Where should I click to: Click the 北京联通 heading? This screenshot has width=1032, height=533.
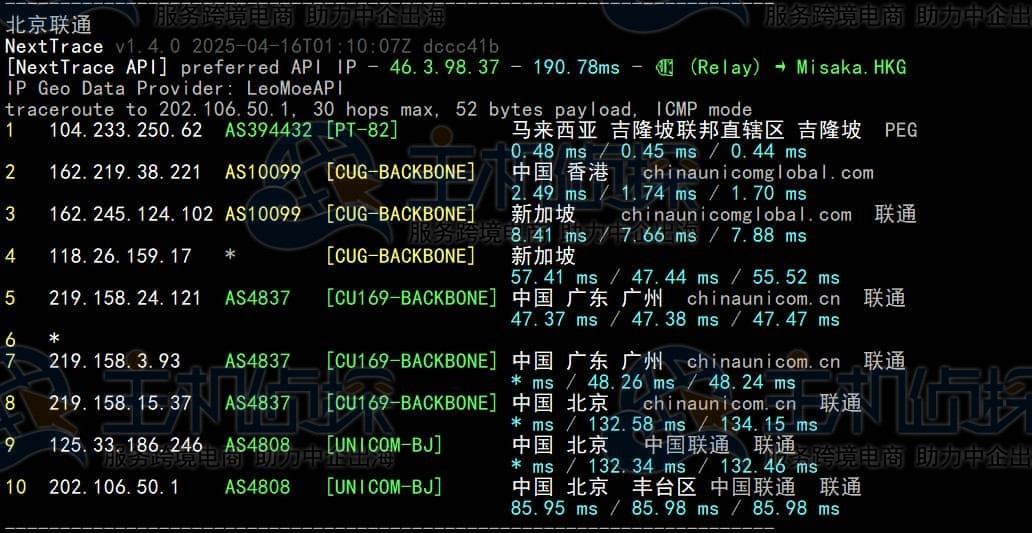point(48,25)
